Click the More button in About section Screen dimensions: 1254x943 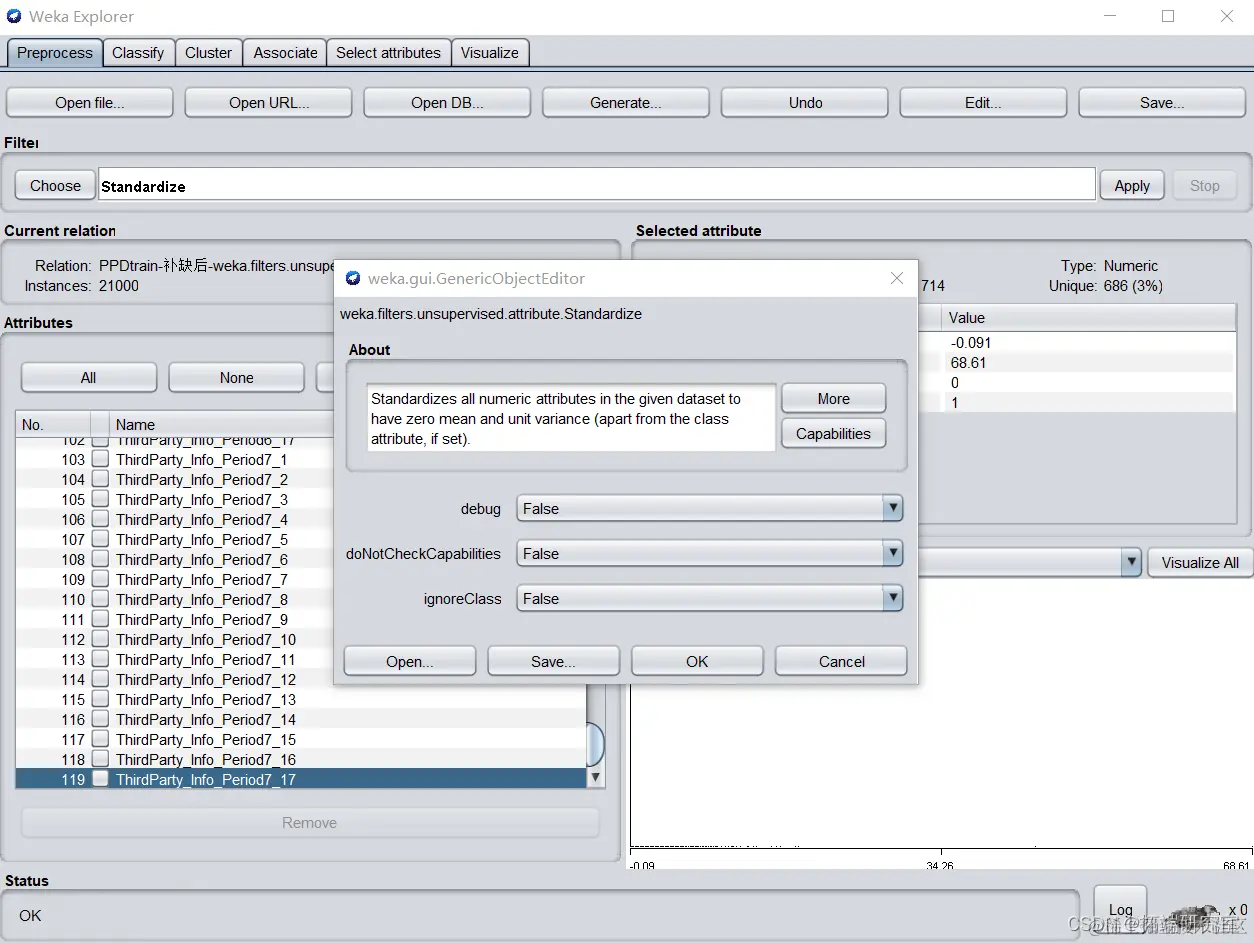(833, 398)
